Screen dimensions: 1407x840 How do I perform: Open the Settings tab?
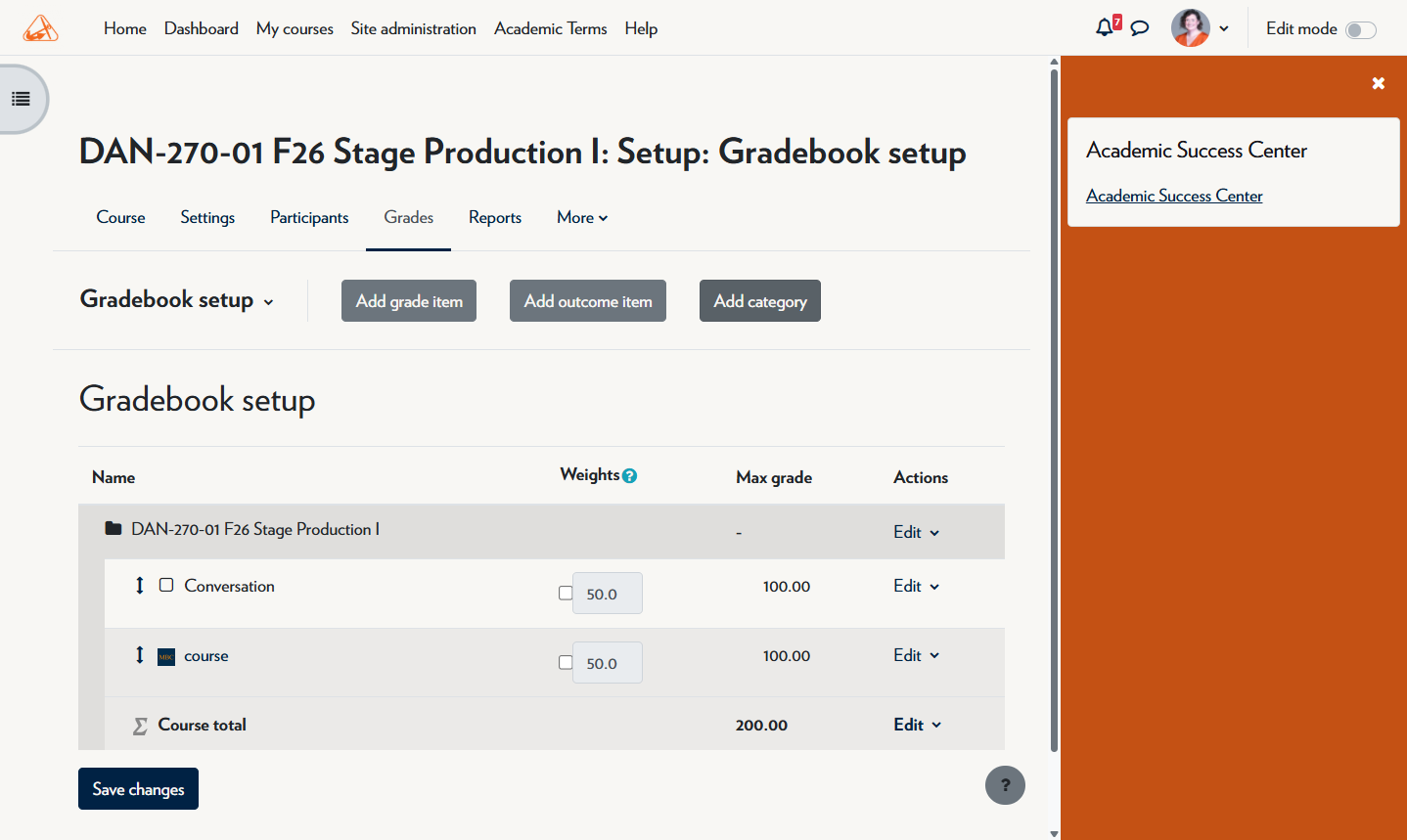pyautogui.click(x=207, y=217)
